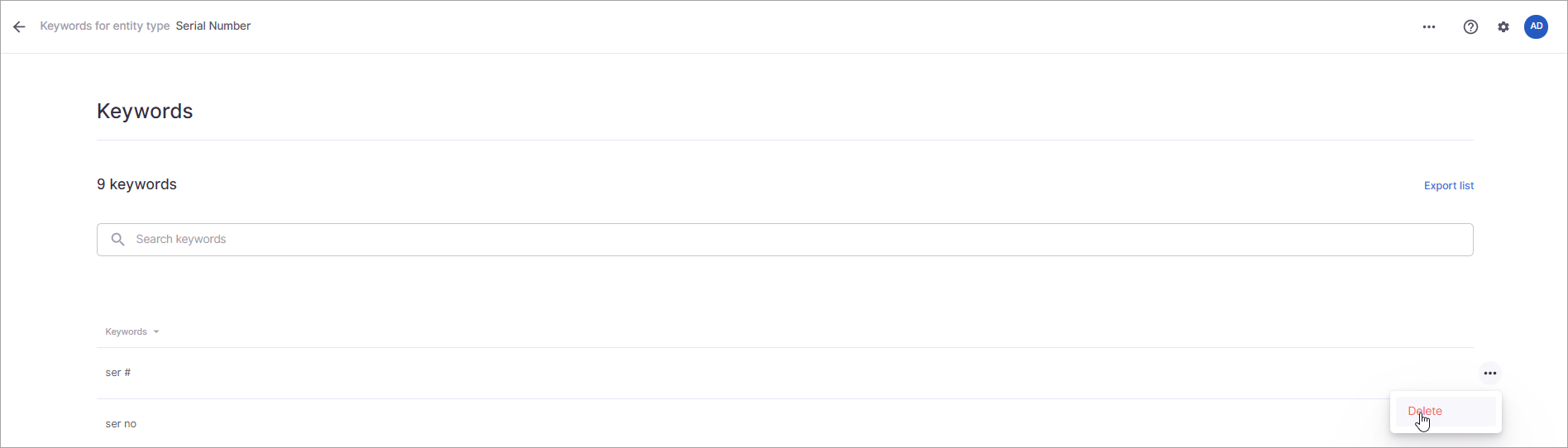Click the sort arrow beside the Keywords column header

[x=156, y=332]
